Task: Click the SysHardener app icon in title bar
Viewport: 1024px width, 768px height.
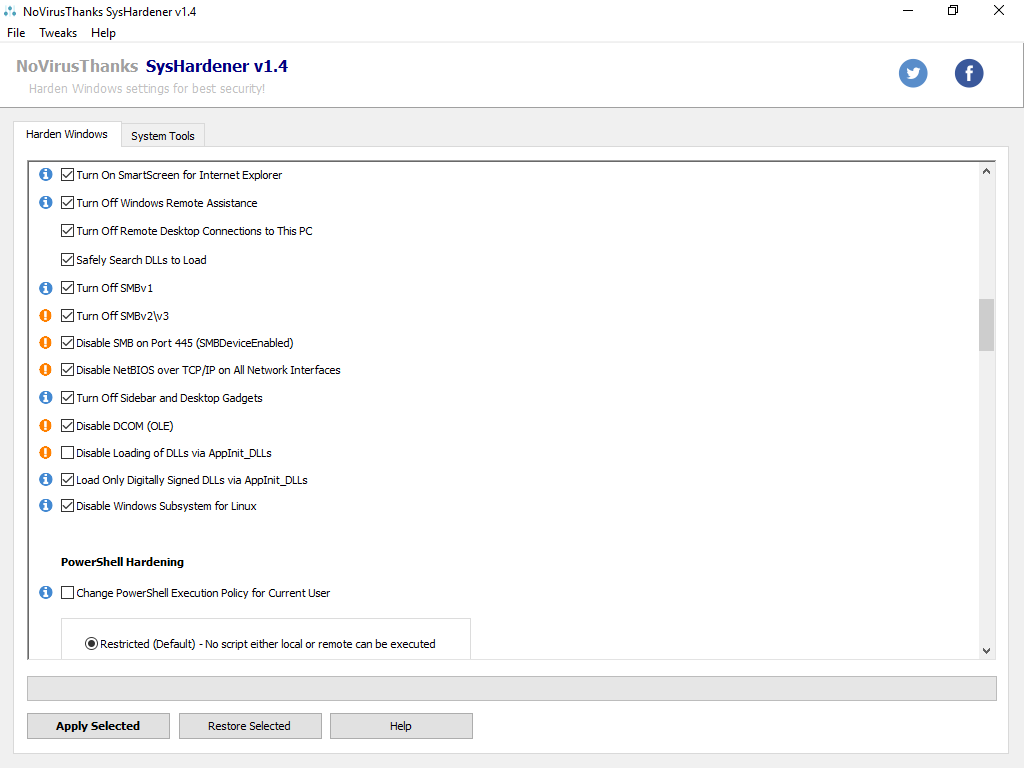Action: coord(10,11)
